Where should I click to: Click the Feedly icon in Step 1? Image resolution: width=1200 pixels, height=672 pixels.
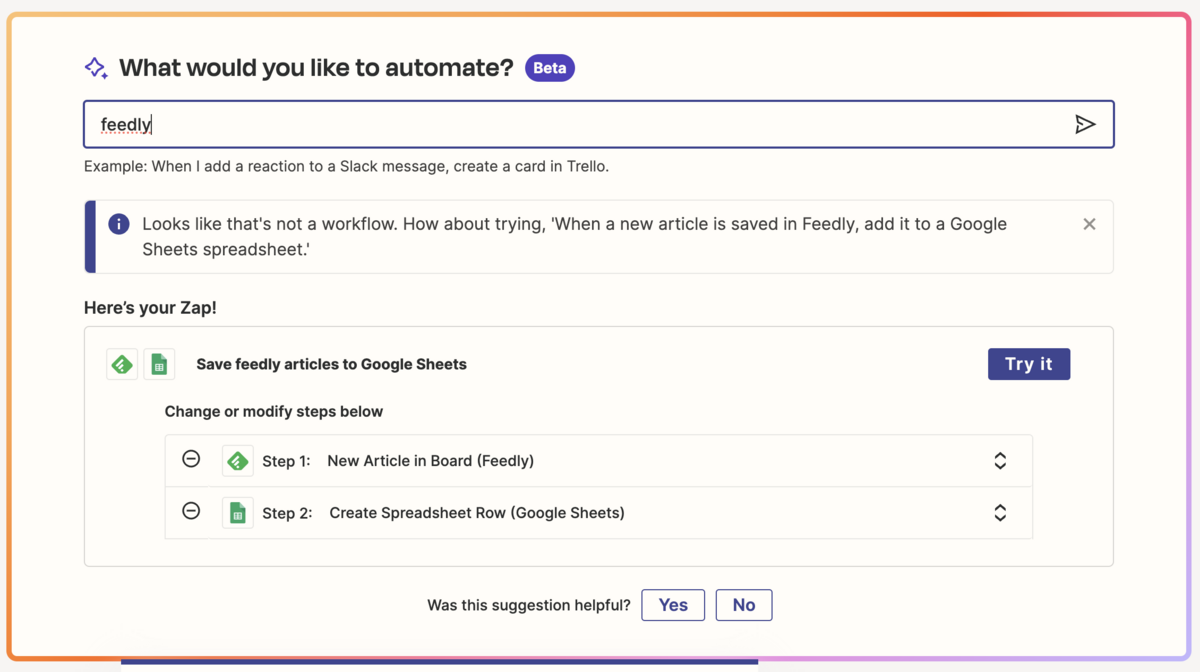pos(238,461)
